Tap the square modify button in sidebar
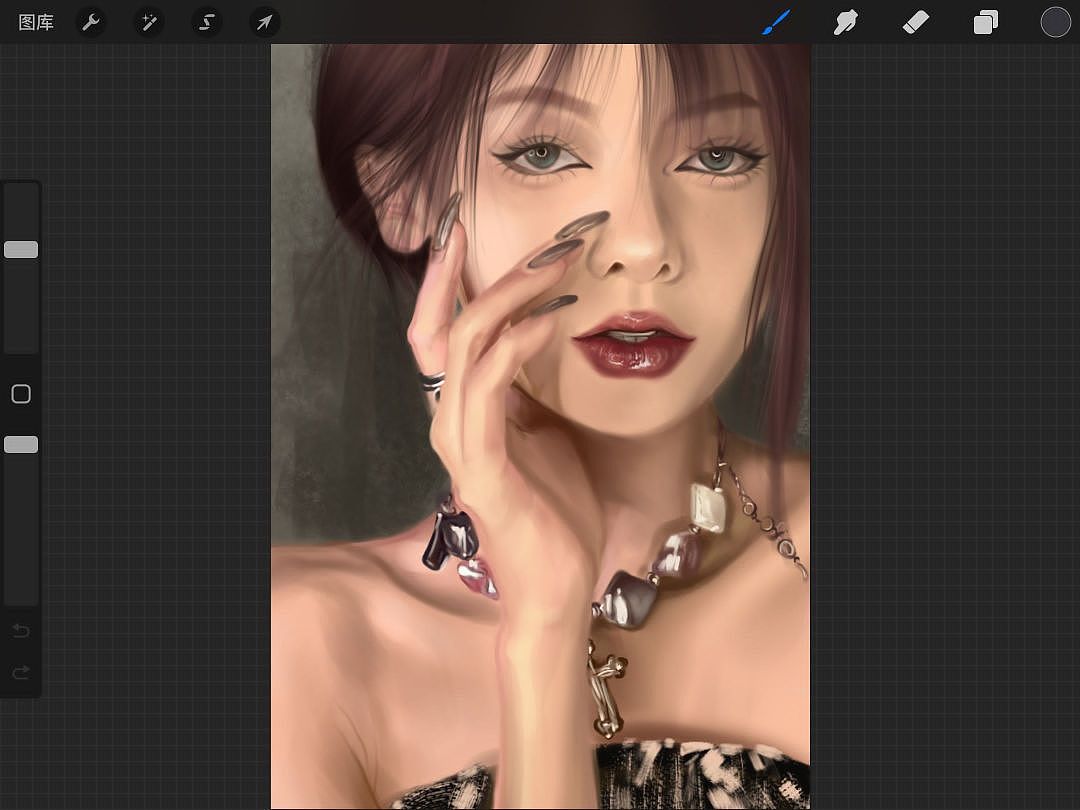The height and width of the screenshot is (810, 1080). [21, 394]
